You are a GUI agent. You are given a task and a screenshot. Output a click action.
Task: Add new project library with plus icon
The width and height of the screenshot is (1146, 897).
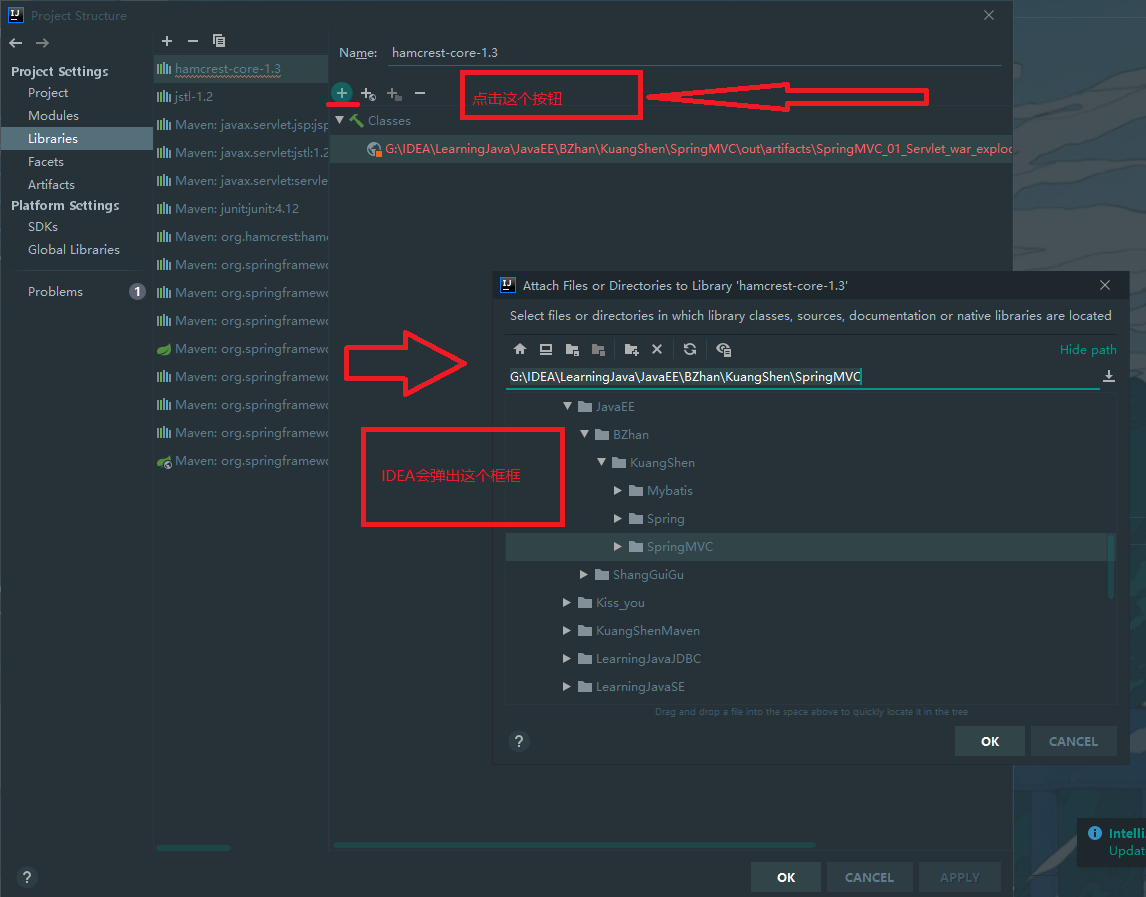pyautogui.click(x=167, y=41)
